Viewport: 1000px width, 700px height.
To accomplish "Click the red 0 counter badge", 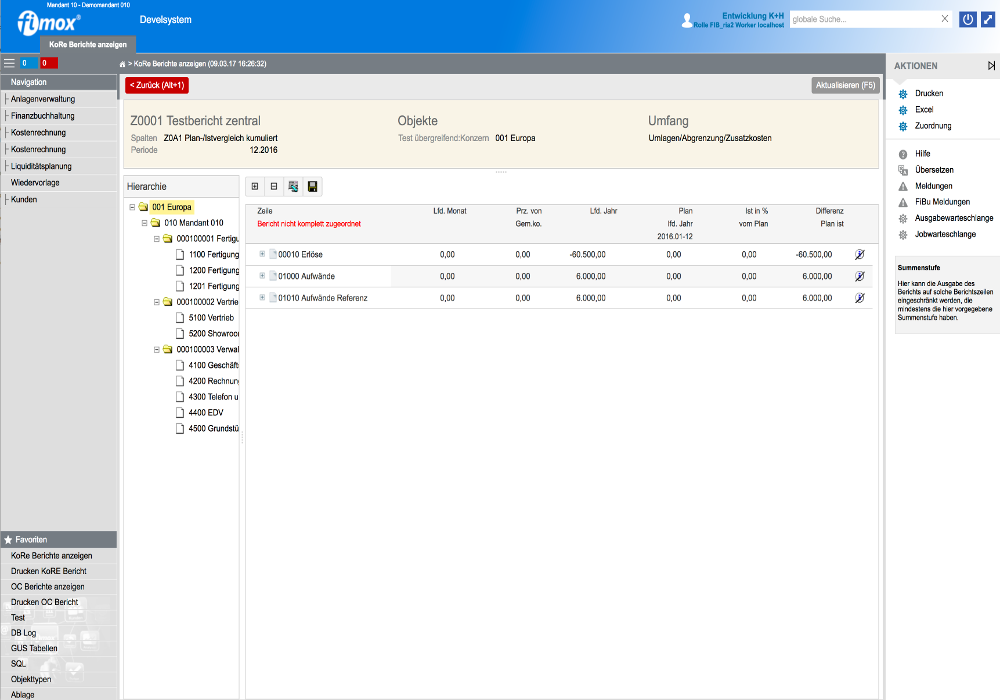I will coord(48,63).
